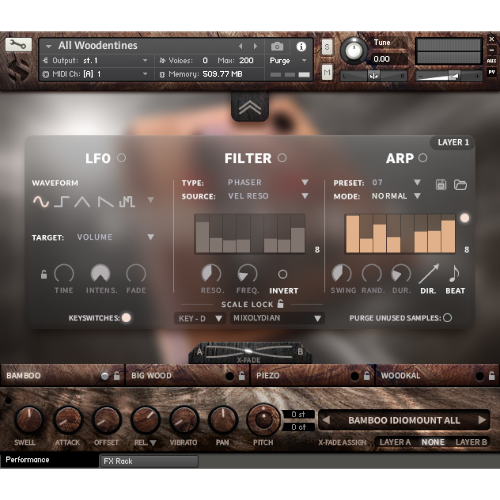
Task: Click the ARP beat note icon
Action: tap(454, 273)
